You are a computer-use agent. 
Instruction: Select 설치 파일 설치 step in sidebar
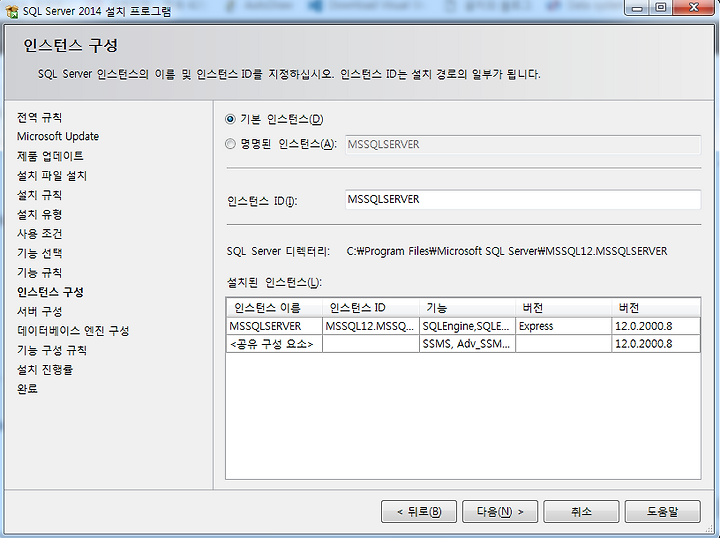[x=52, y=176]
